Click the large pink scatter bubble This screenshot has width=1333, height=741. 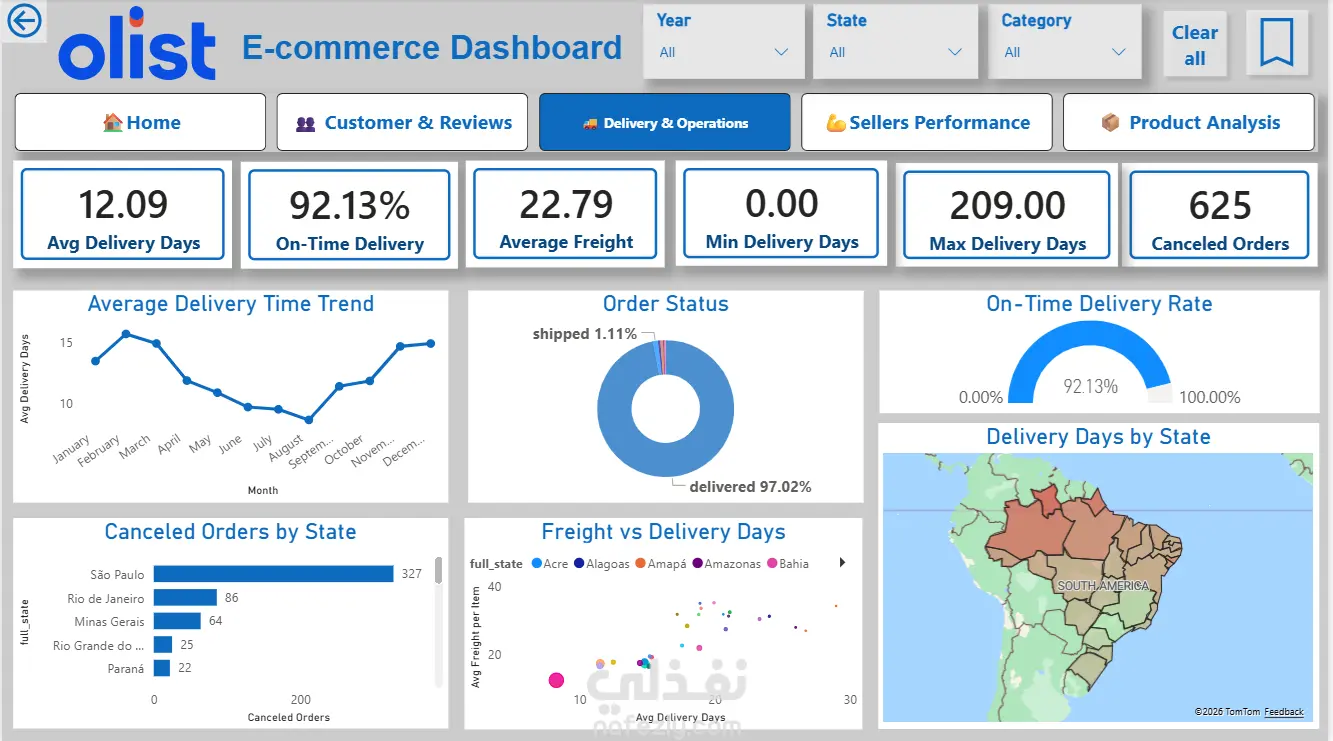pos(556,680)
